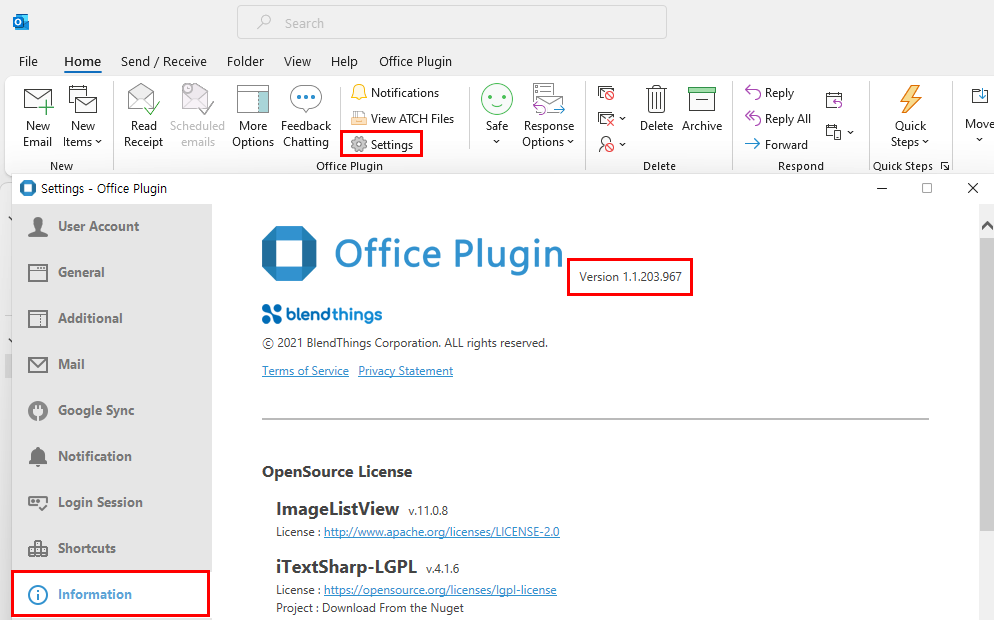
Task: Click Forward in the Respond group
Action: click(777, 145)
